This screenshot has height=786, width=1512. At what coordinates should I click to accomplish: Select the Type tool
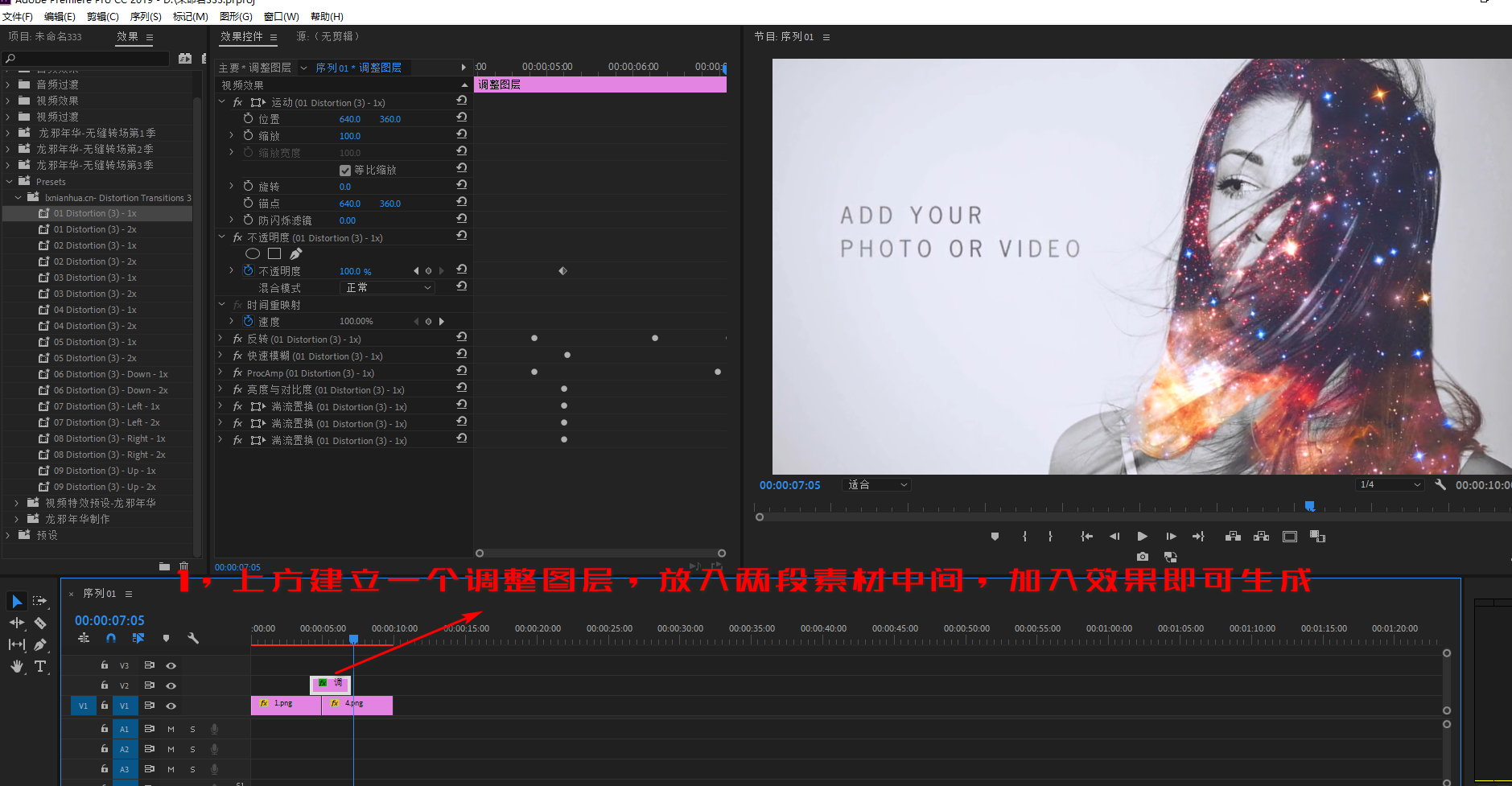coord(39,666)
